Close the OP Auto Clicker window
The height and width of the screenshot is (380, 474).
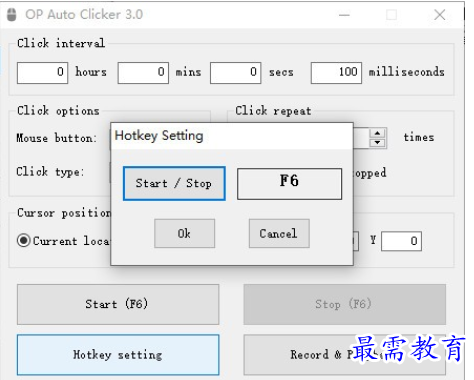(x=440, y=15)
